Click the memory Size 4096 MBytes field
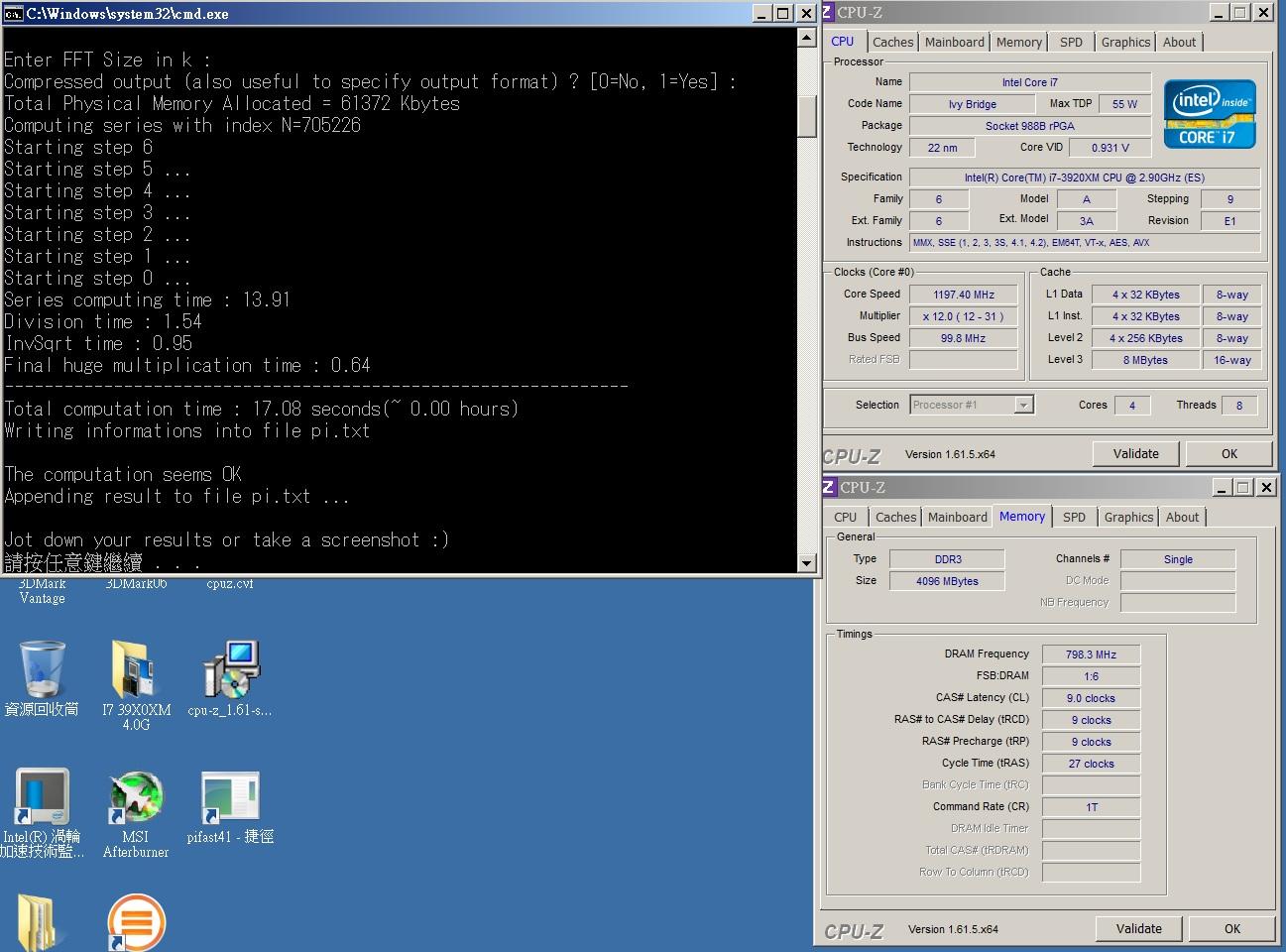 point(947,581)
